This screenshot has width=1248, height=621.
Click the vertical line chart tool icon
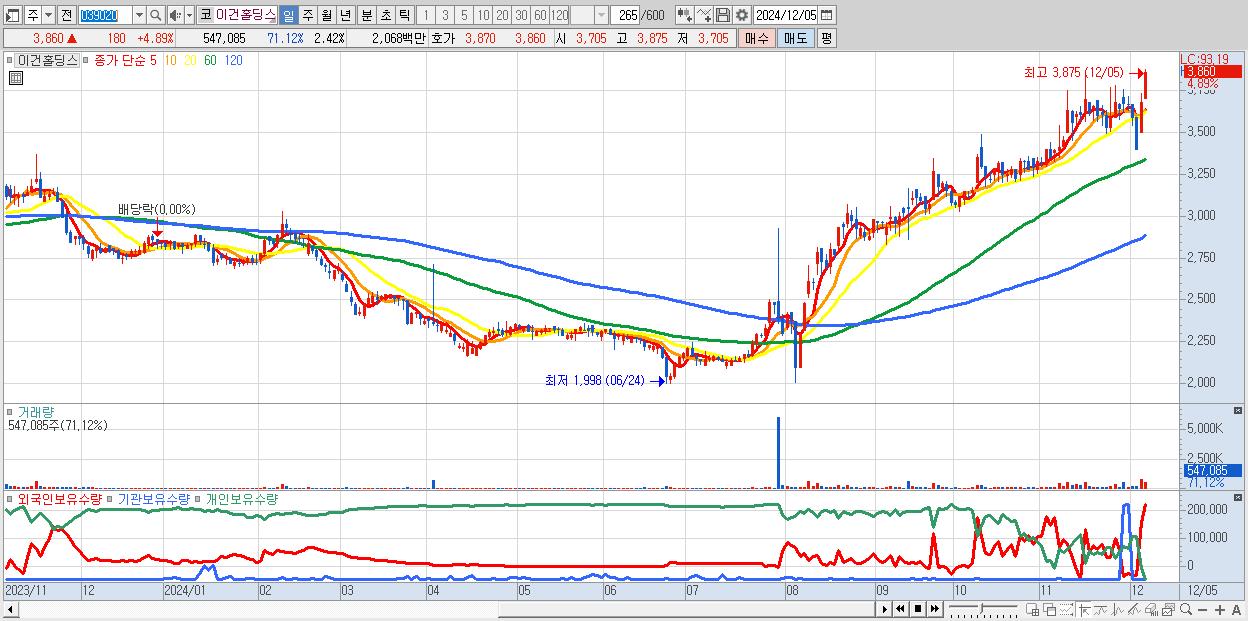pyautogui.click(x=1118, y=609)
